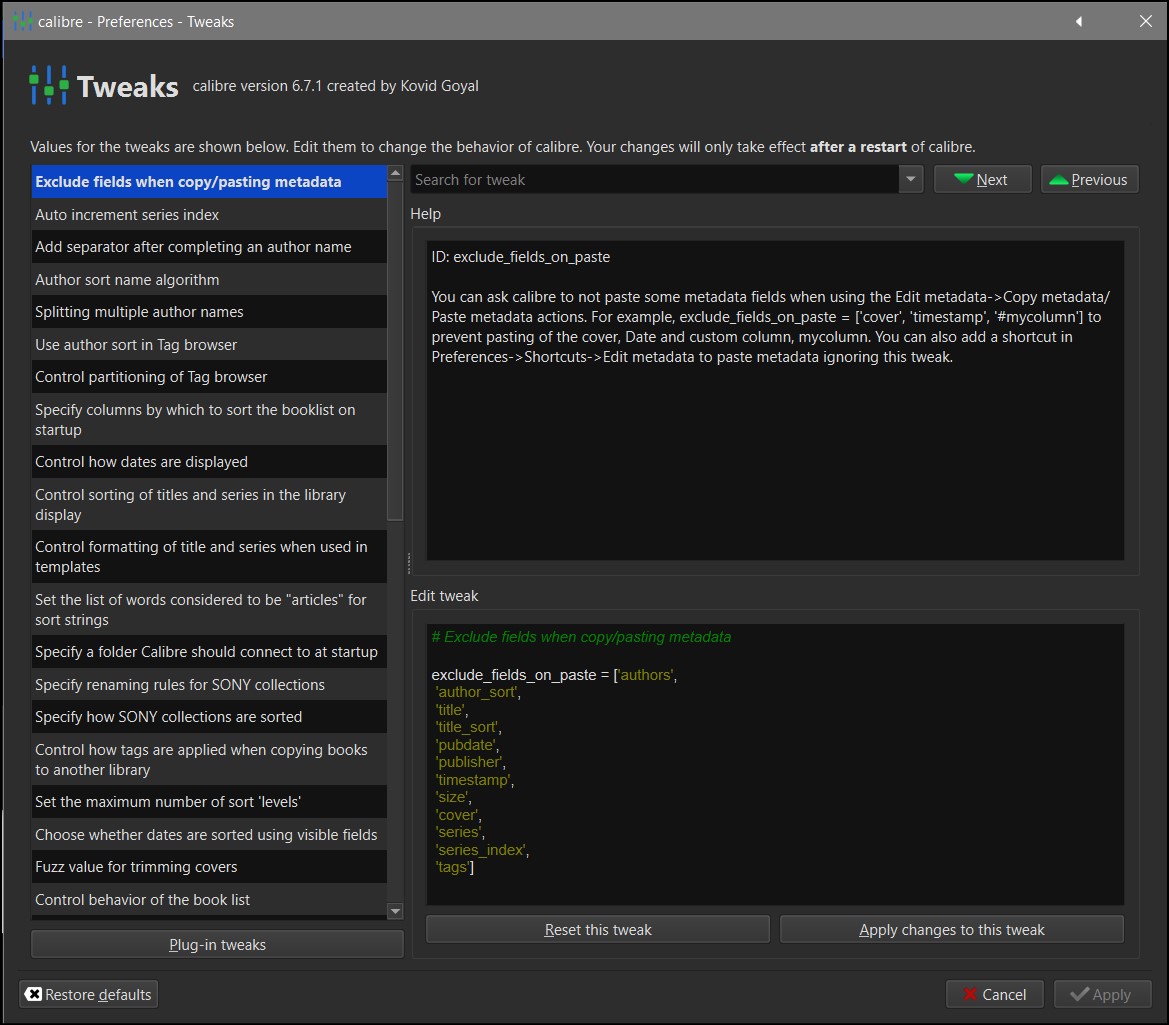This screenshot has height=1025, width=1169.
Task: Click Reset this tweak button
Action: coord(597,929)
